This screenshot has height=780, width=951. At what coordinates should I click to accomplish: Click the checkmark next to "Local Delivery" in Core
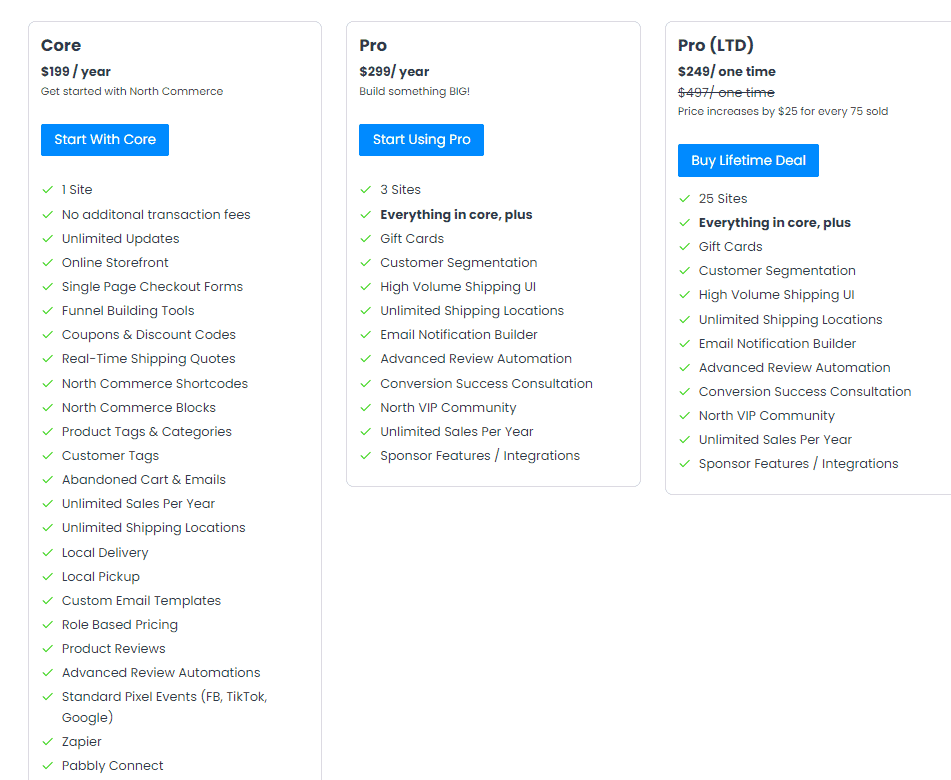click(x=47, y=552)
